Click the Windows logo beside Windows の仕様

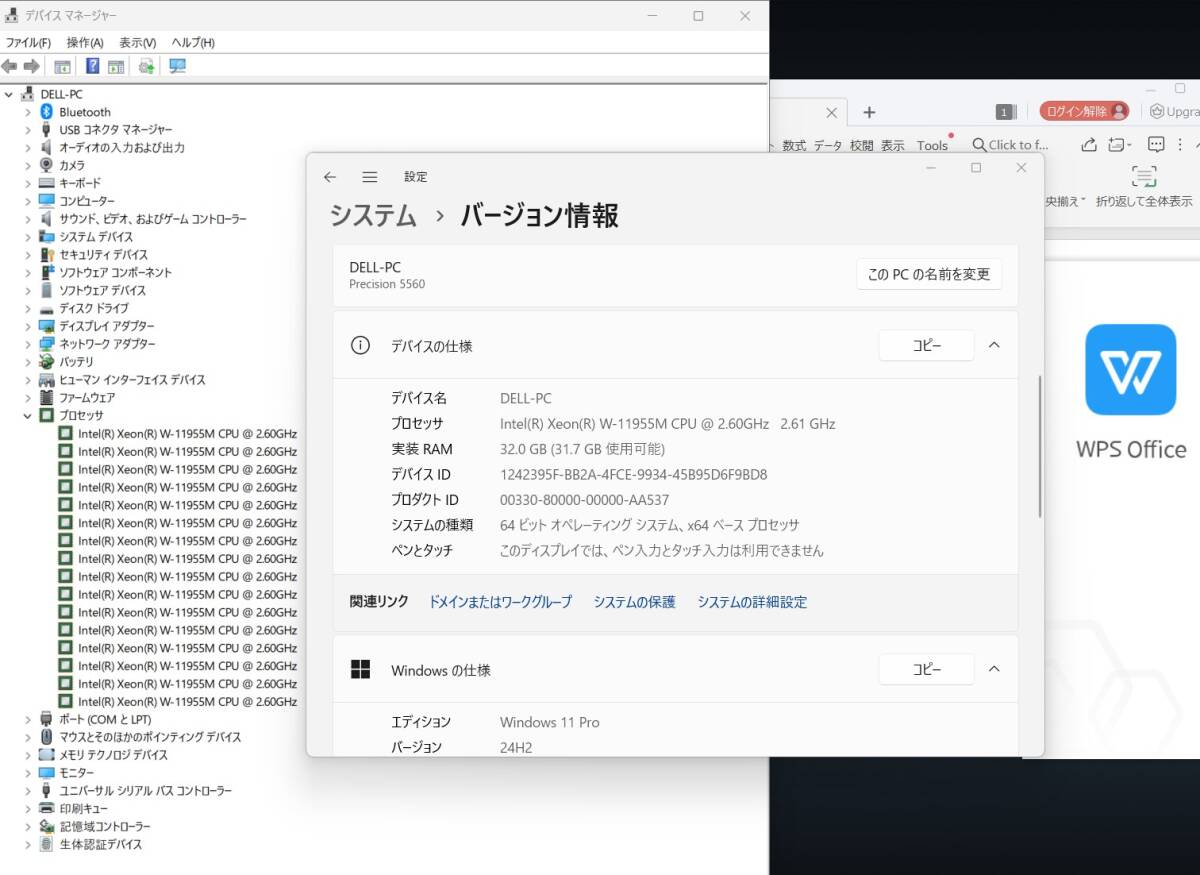click(x=360, y=670)
